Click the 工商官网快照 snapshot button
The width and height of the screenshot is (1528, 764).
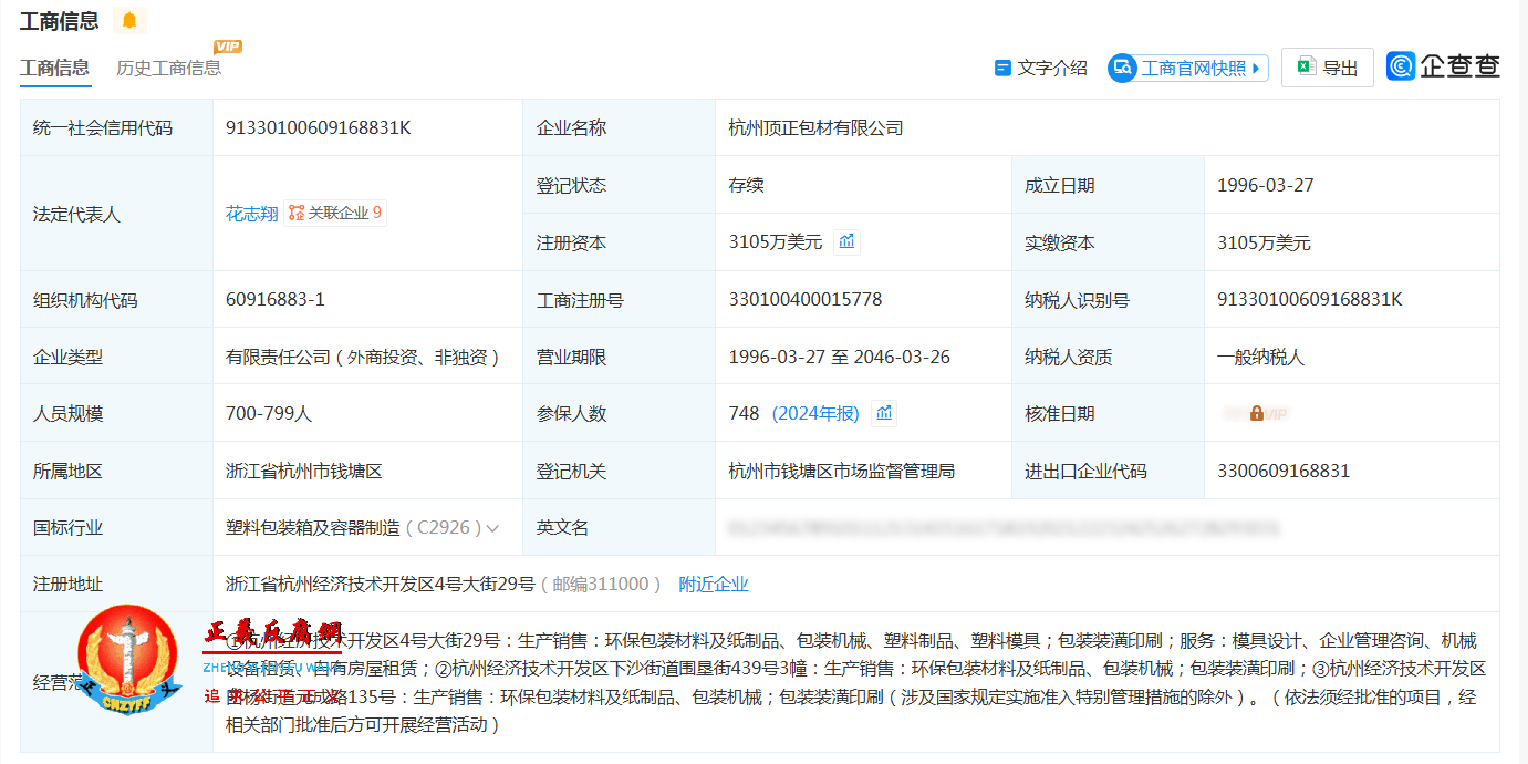click(x=1187, y=67)
